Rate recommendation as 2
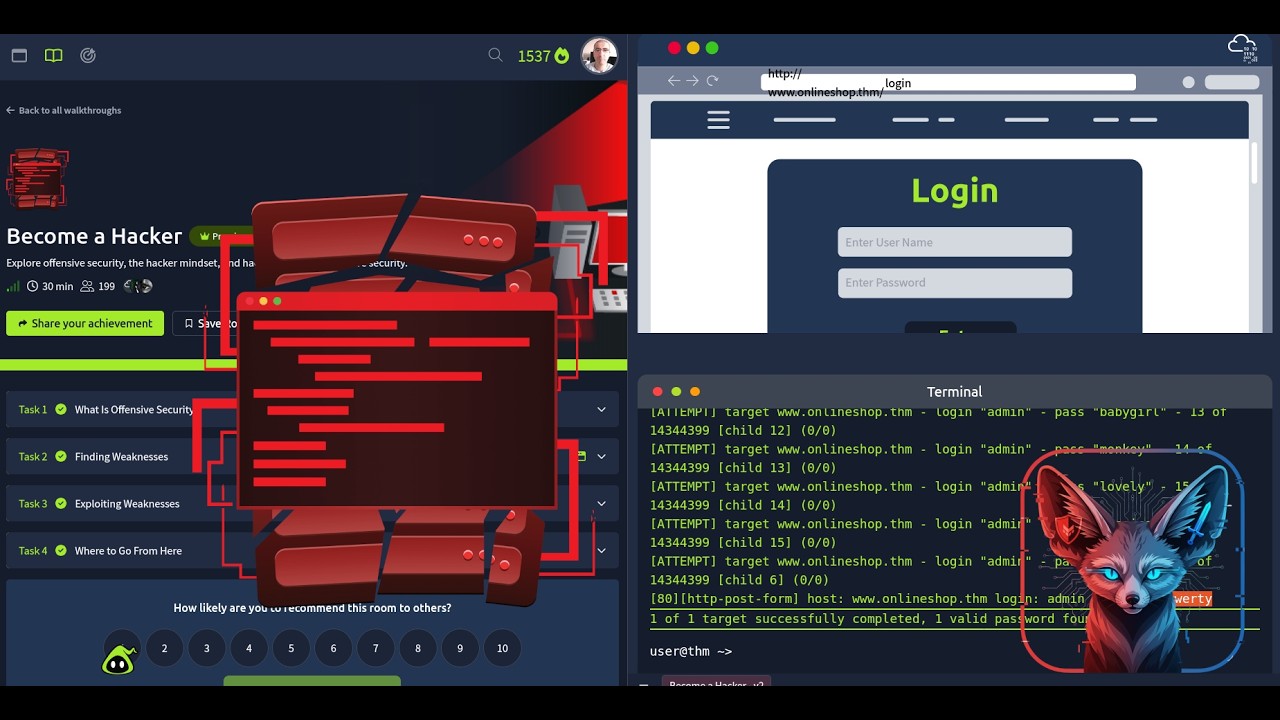1280x720 pixels. tap(164, 648)
